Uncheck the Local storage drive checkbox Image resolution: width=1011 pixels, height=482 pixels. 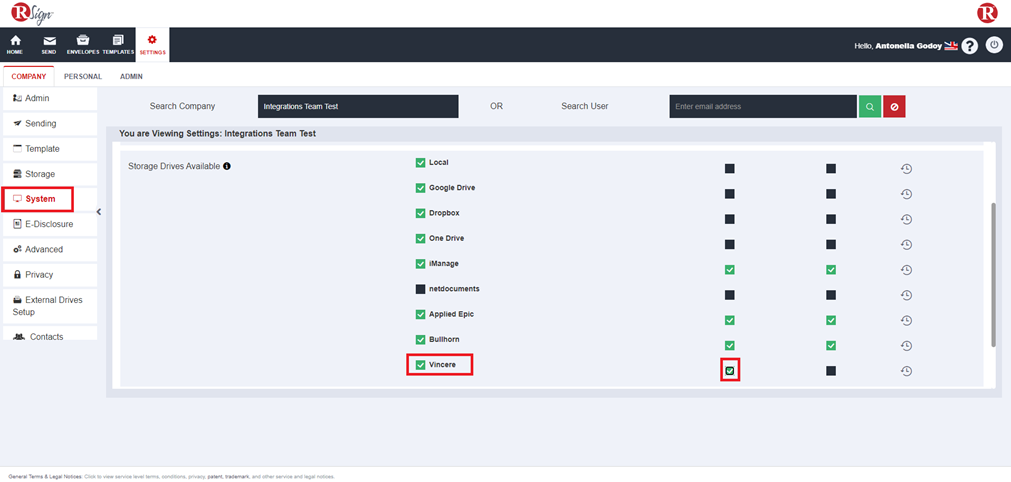click(420, 162)
